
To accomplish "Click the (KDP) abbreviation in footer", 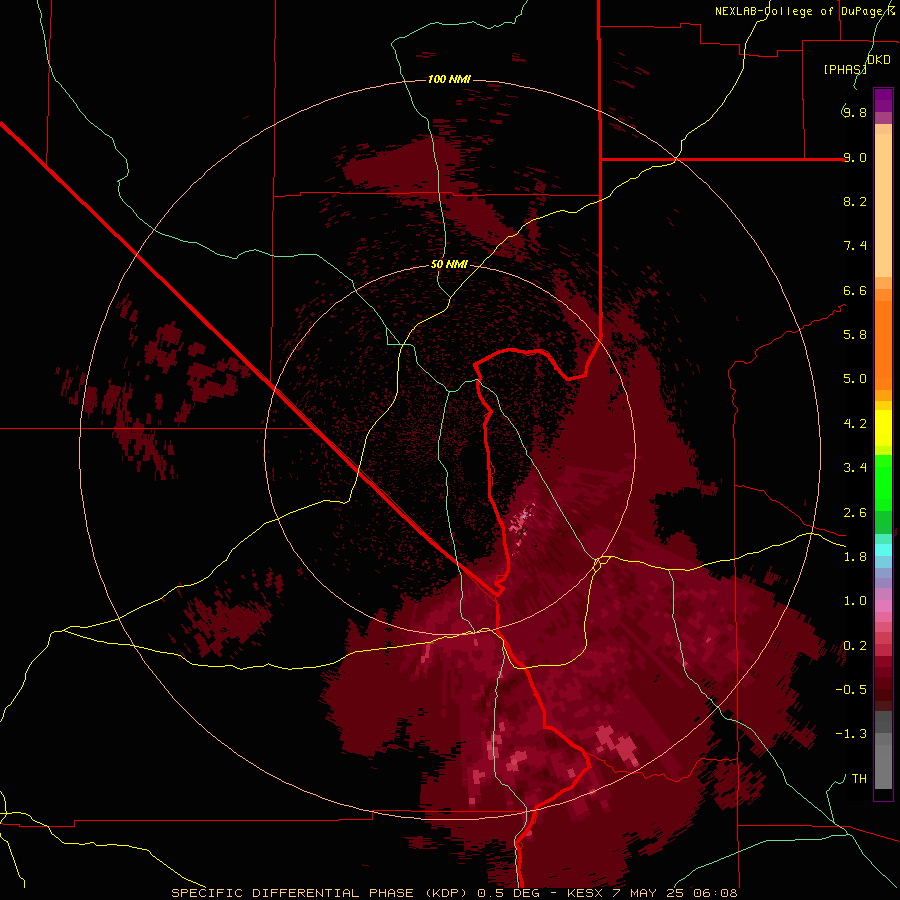I will click(x=446, y=893).
